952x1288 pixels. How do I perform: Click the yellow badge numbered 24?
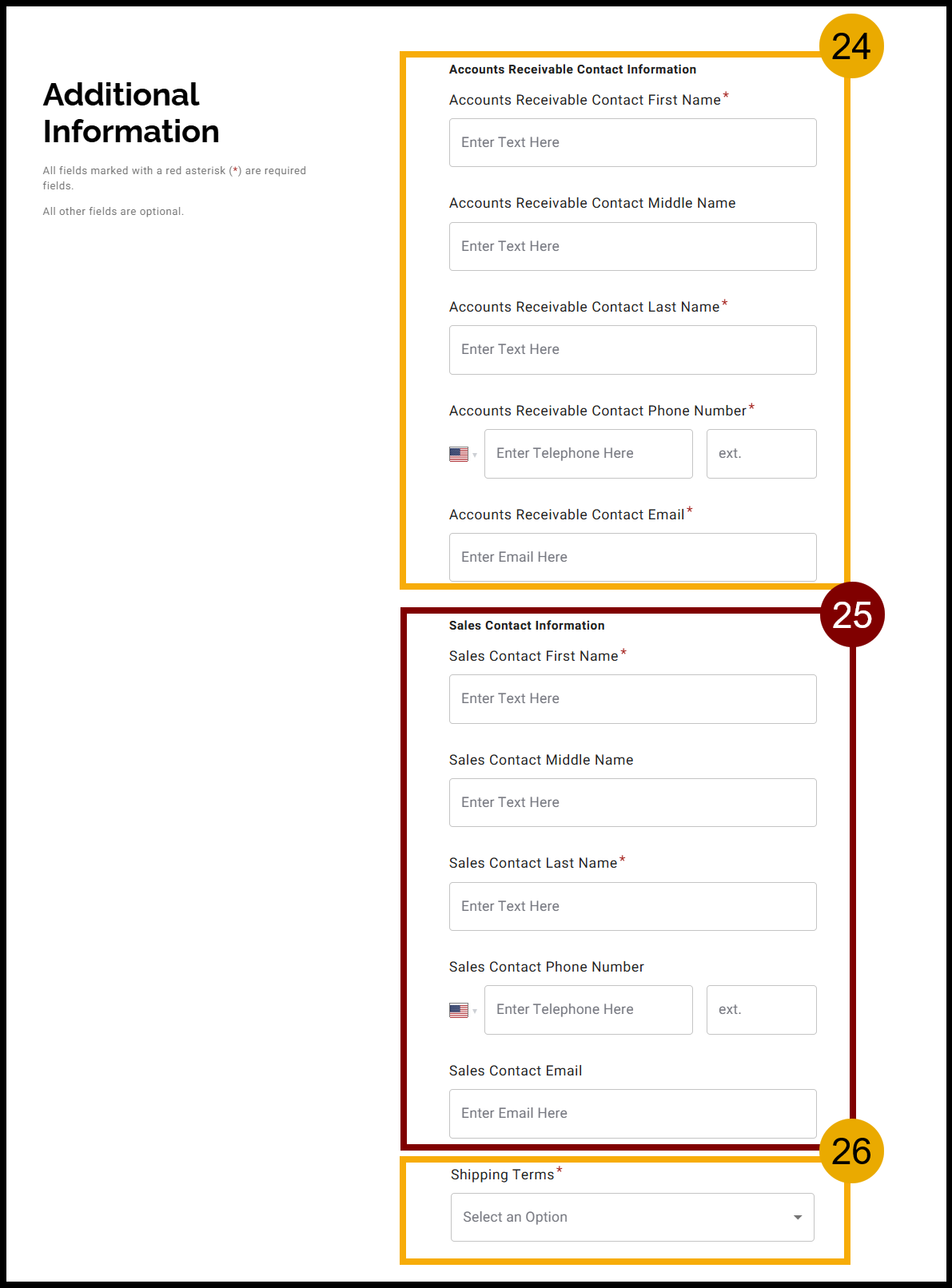coord(851,46)
